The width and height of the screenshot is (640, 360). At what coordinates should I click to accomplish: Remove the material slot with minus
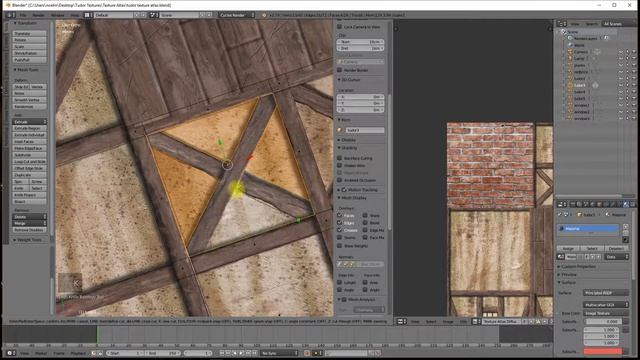tap(625, 233)
